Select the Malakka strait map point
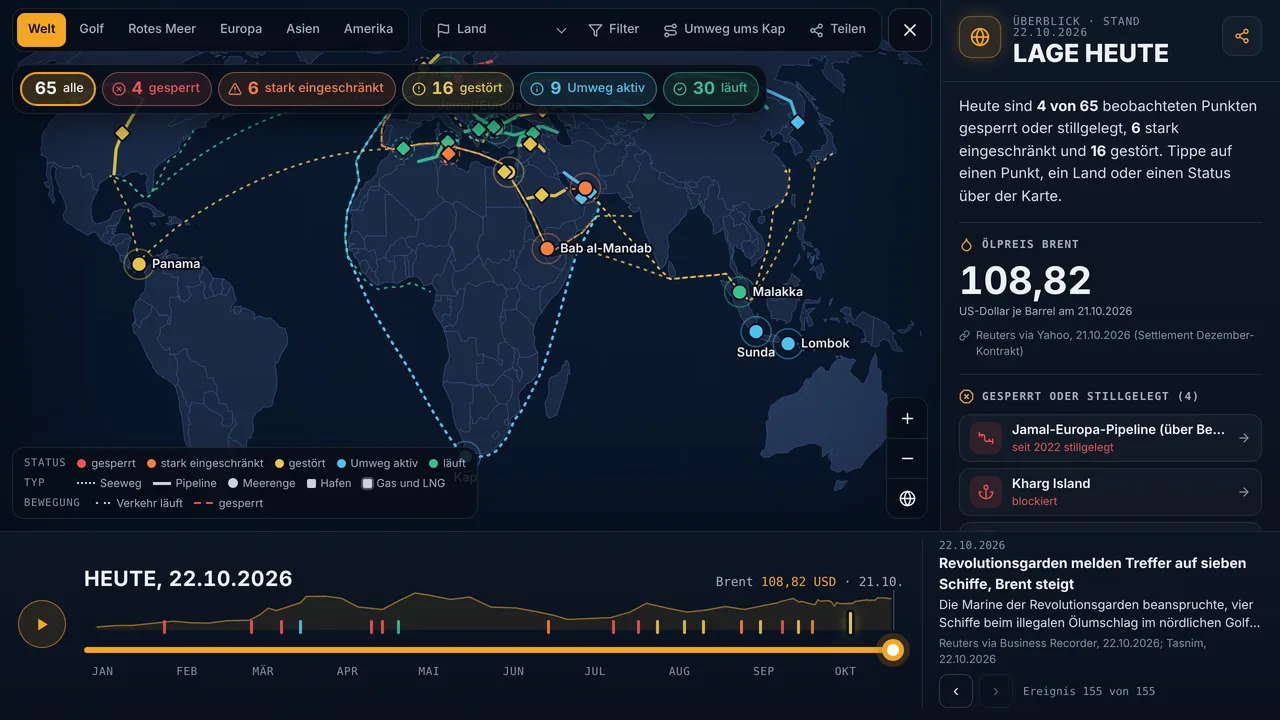The width and height of the screenshot is (1280, 720). click(x=739, y=292)
